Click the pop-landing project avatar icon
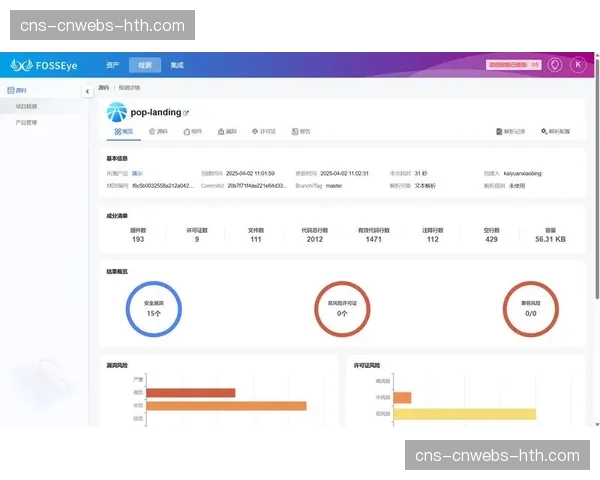The width and height of the screenshot is (600, 480). [117, 111]
